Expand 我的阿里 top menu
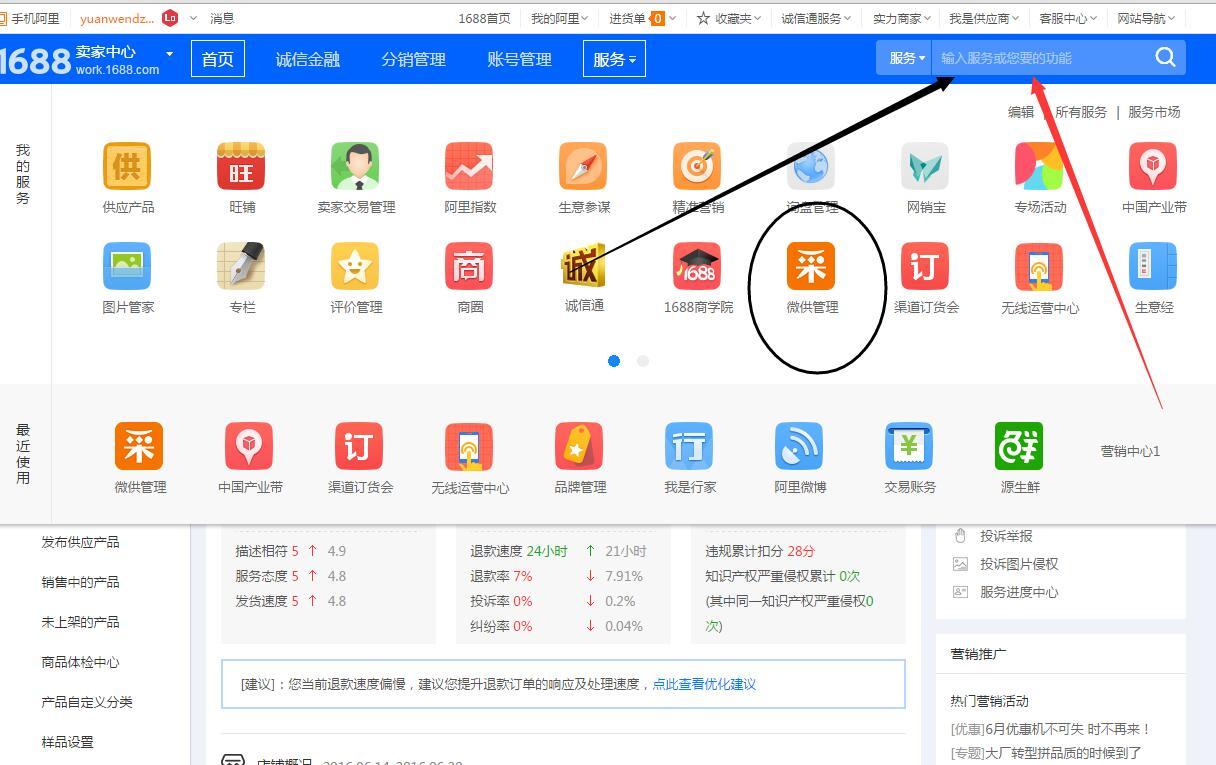1216x765 pixels. click(559, 18)
